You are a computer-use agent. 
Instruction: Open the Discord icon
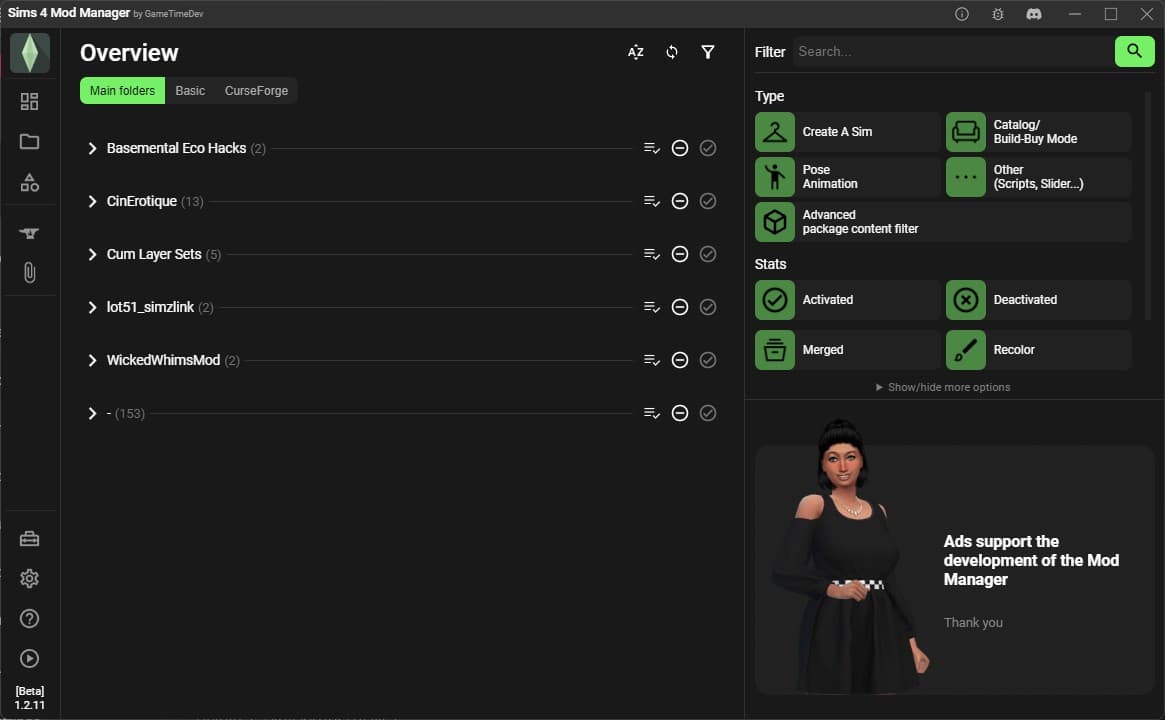click(1033, 14)
